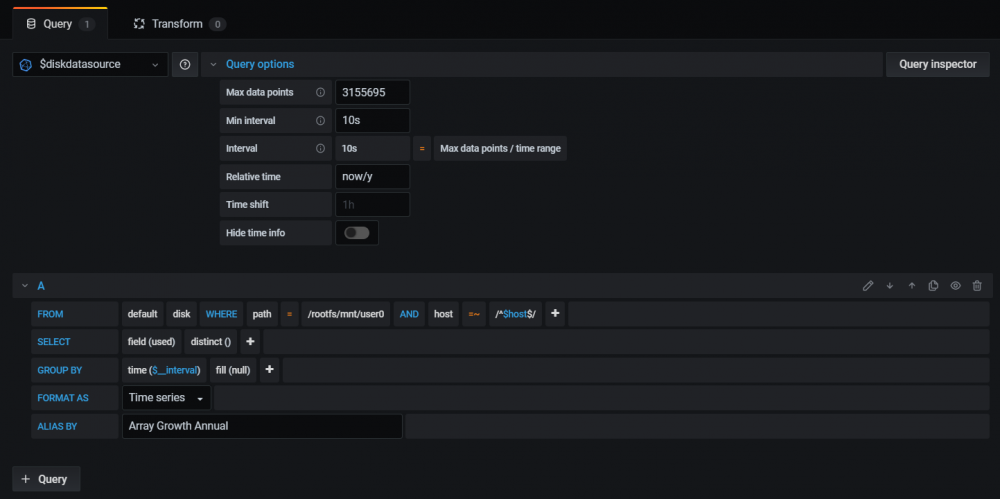The height and width of the screenshot is (499, 1000).
Task: Click the Interval info icon
Action: 320,149
